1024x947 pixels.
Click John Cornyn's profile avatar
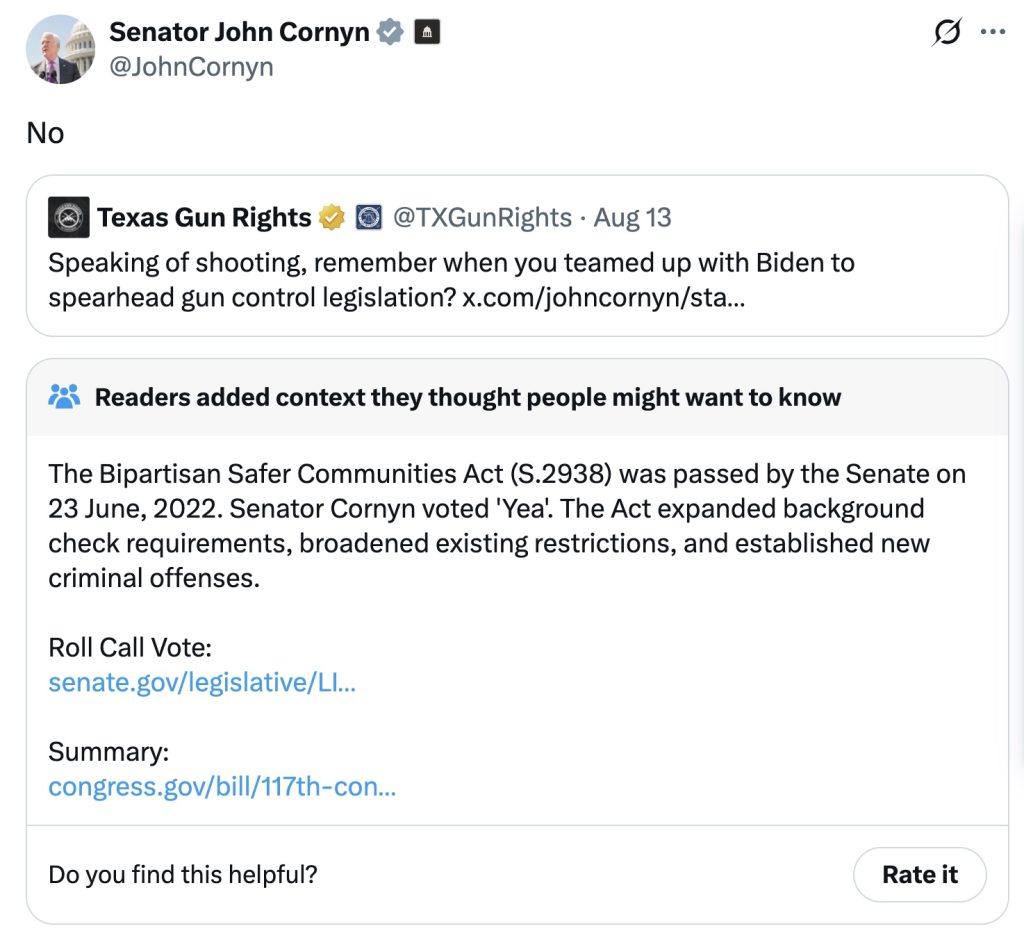[x=61, y=49]
